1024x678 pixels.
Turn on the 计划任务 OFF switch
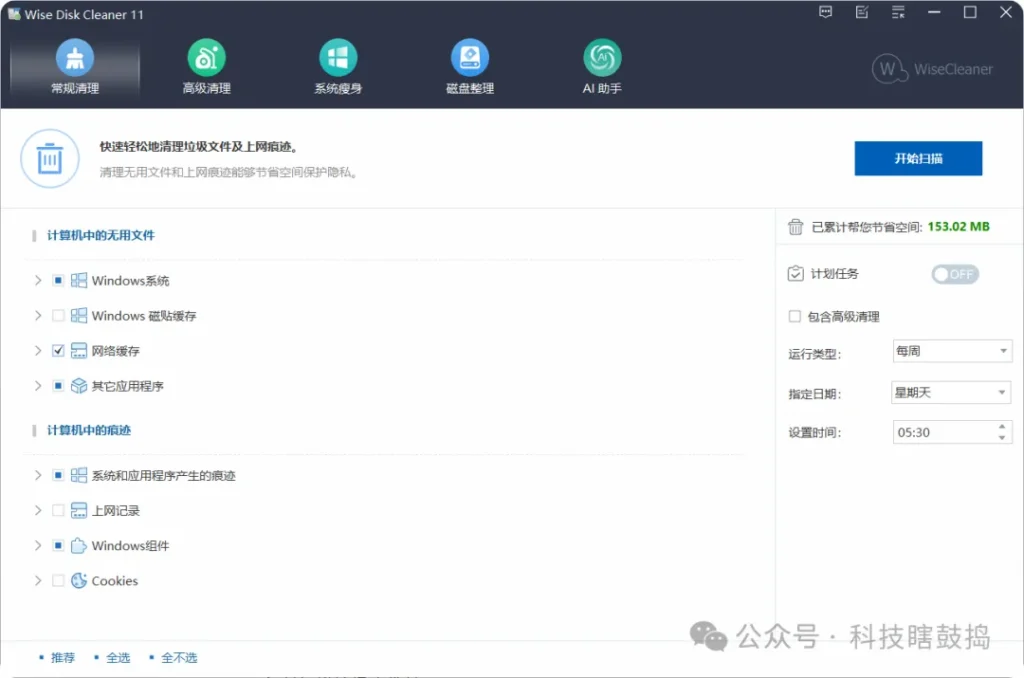click(x=955, y=274)
